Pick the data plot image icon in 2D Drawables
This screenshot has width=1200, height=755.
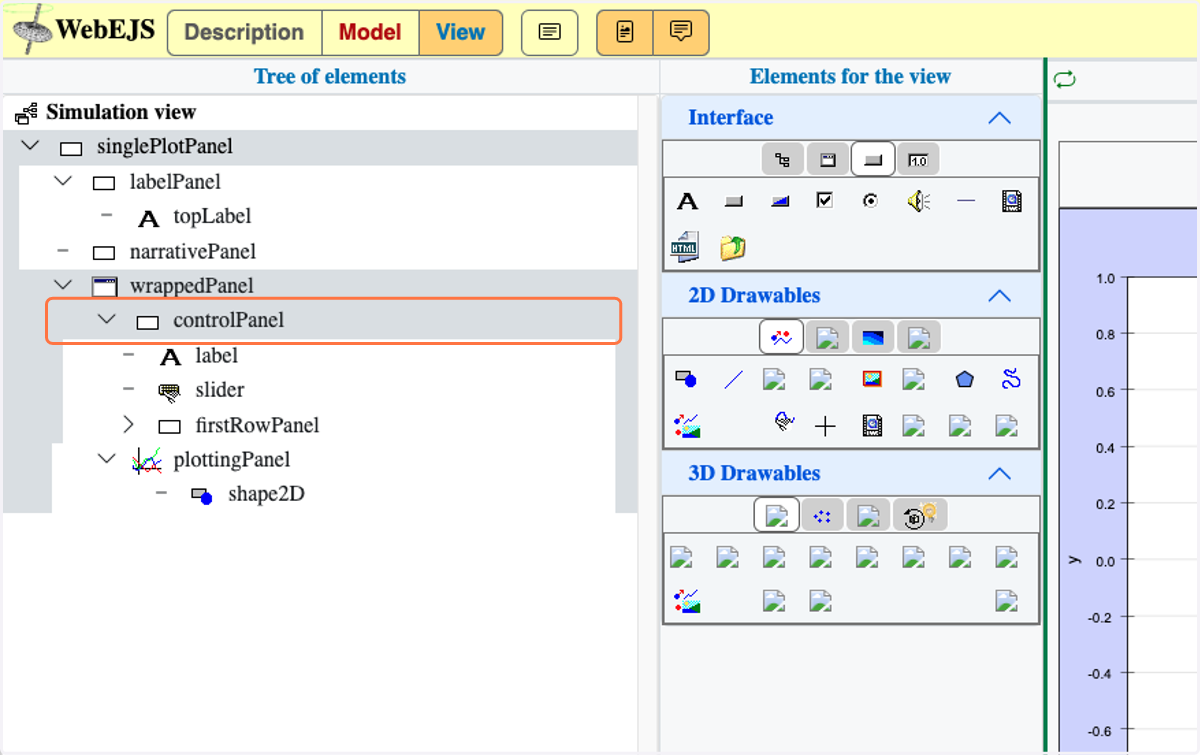tap(687, 427)
